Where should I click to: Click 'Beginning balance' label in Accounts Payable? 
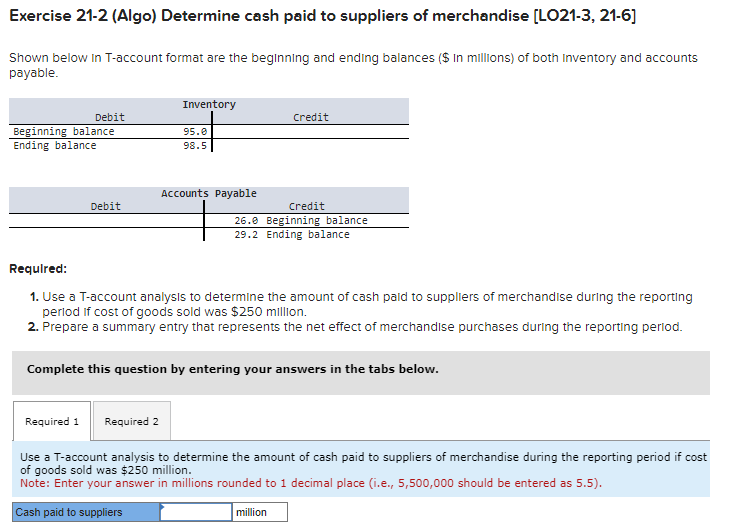pyautogui.click(x=317, y=220)
